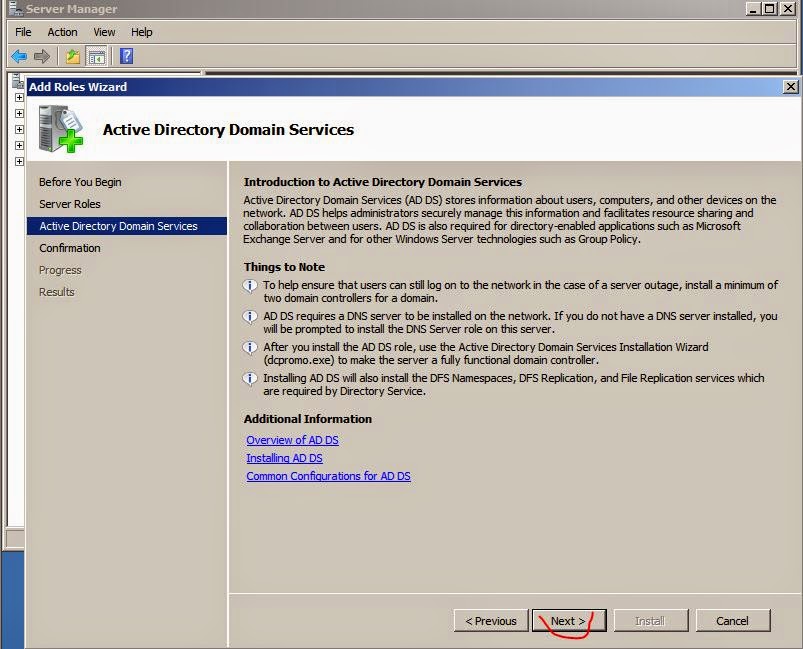Click the Up one level folder icon
The width and height of the screenshot is (803, 649).
pyautogui.click(x=73, y=56)
